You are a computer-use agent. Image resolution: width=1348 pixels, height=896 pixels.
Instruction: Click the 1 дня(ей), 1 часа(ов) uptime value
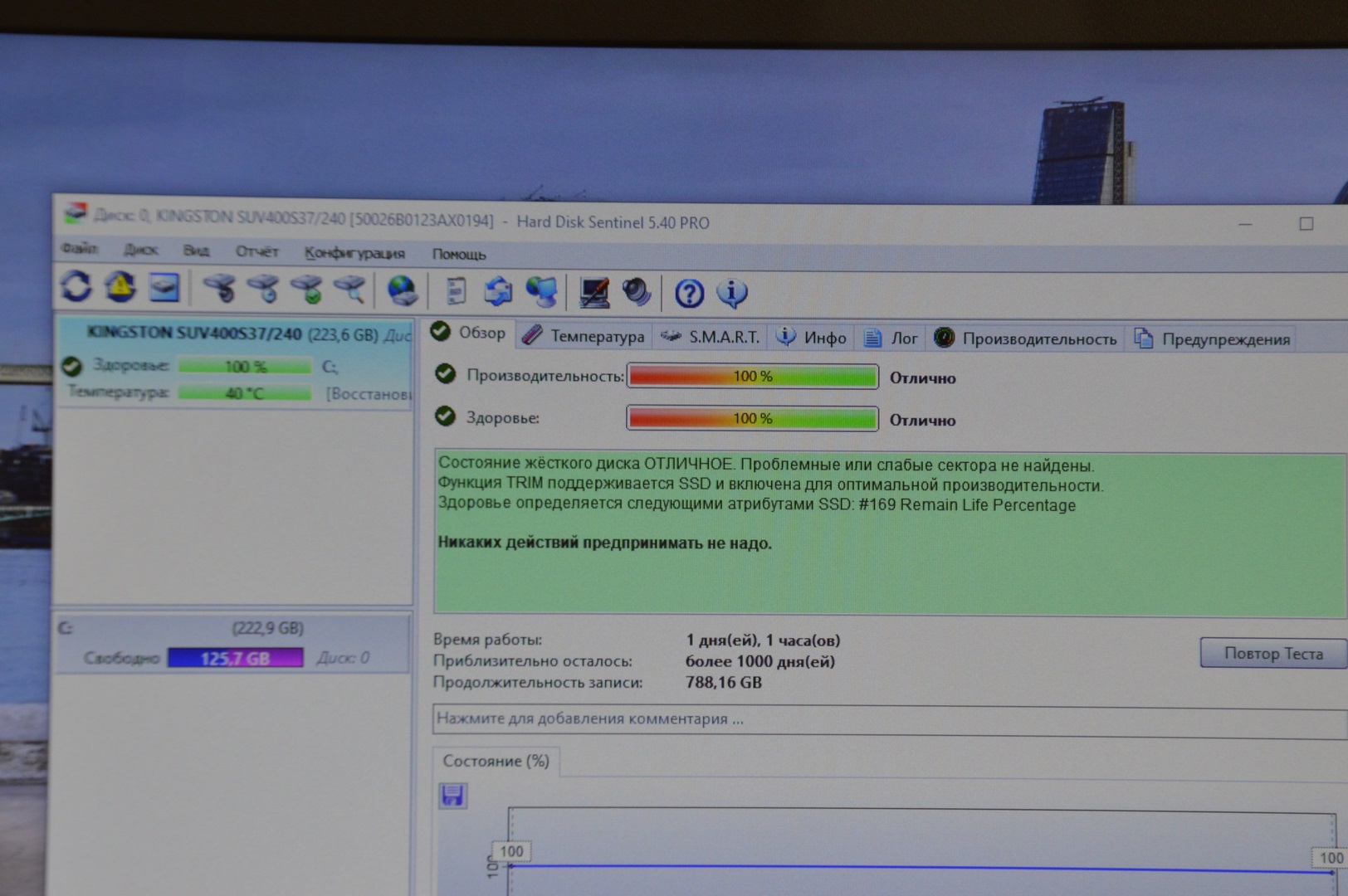point(763,640)
